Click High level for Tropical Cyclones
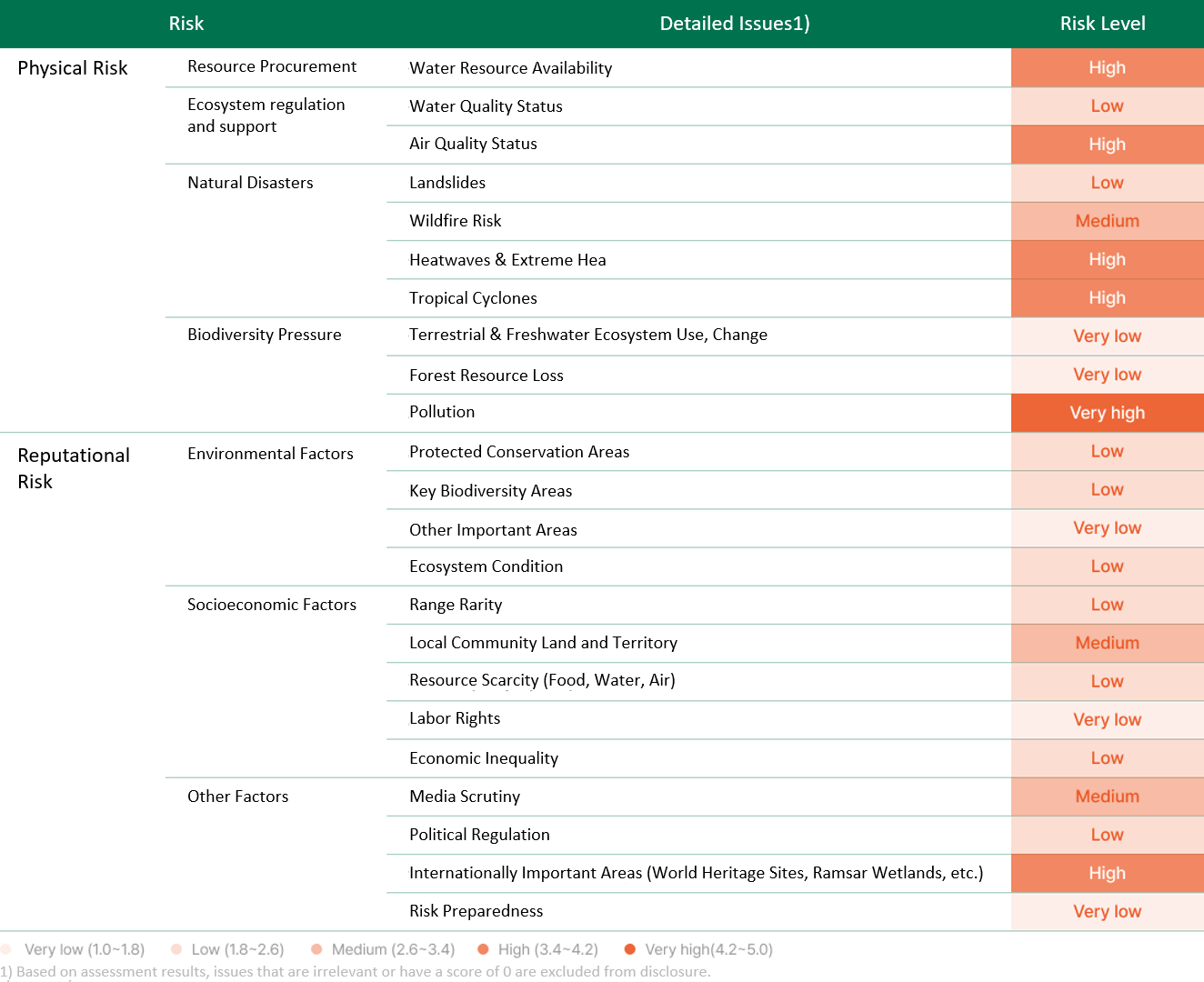 1108,298
